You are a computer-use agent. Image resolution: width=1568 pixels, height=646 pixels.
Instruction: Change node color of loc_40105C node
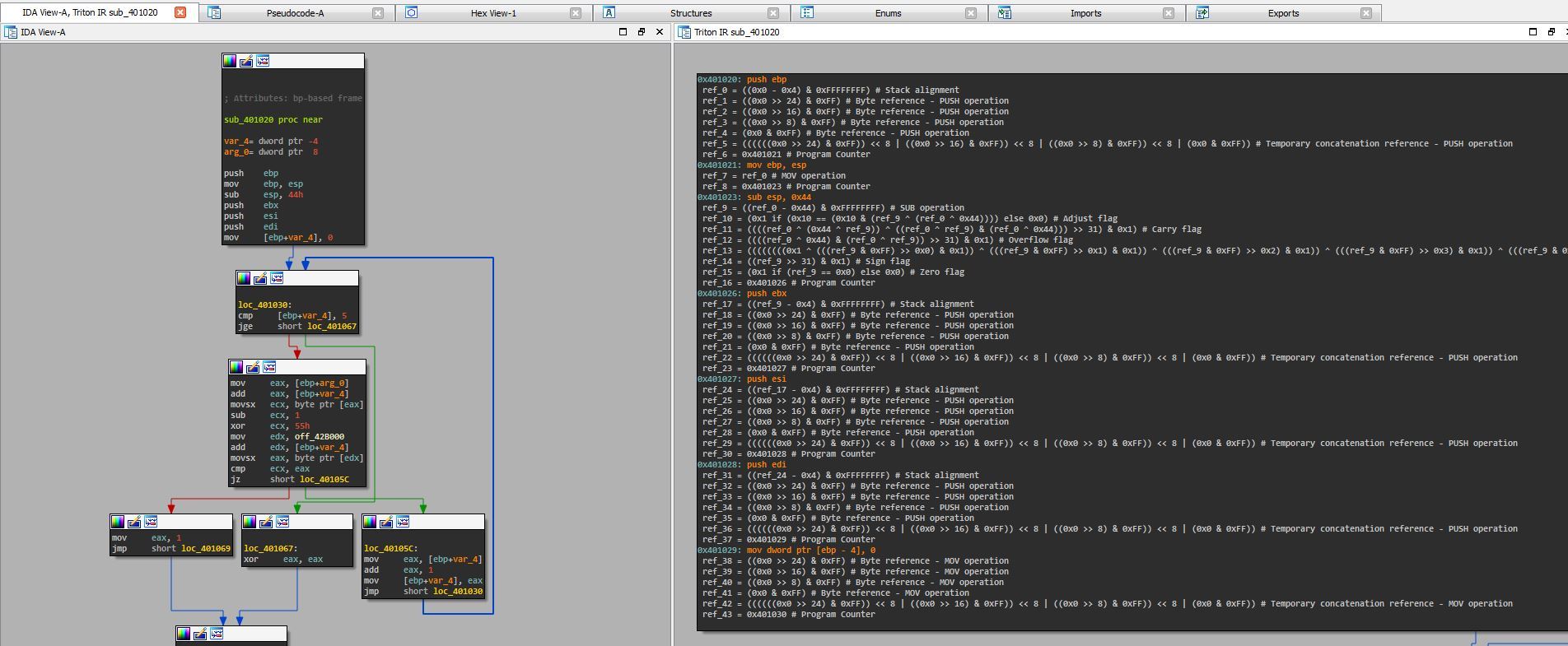point(370,522)
